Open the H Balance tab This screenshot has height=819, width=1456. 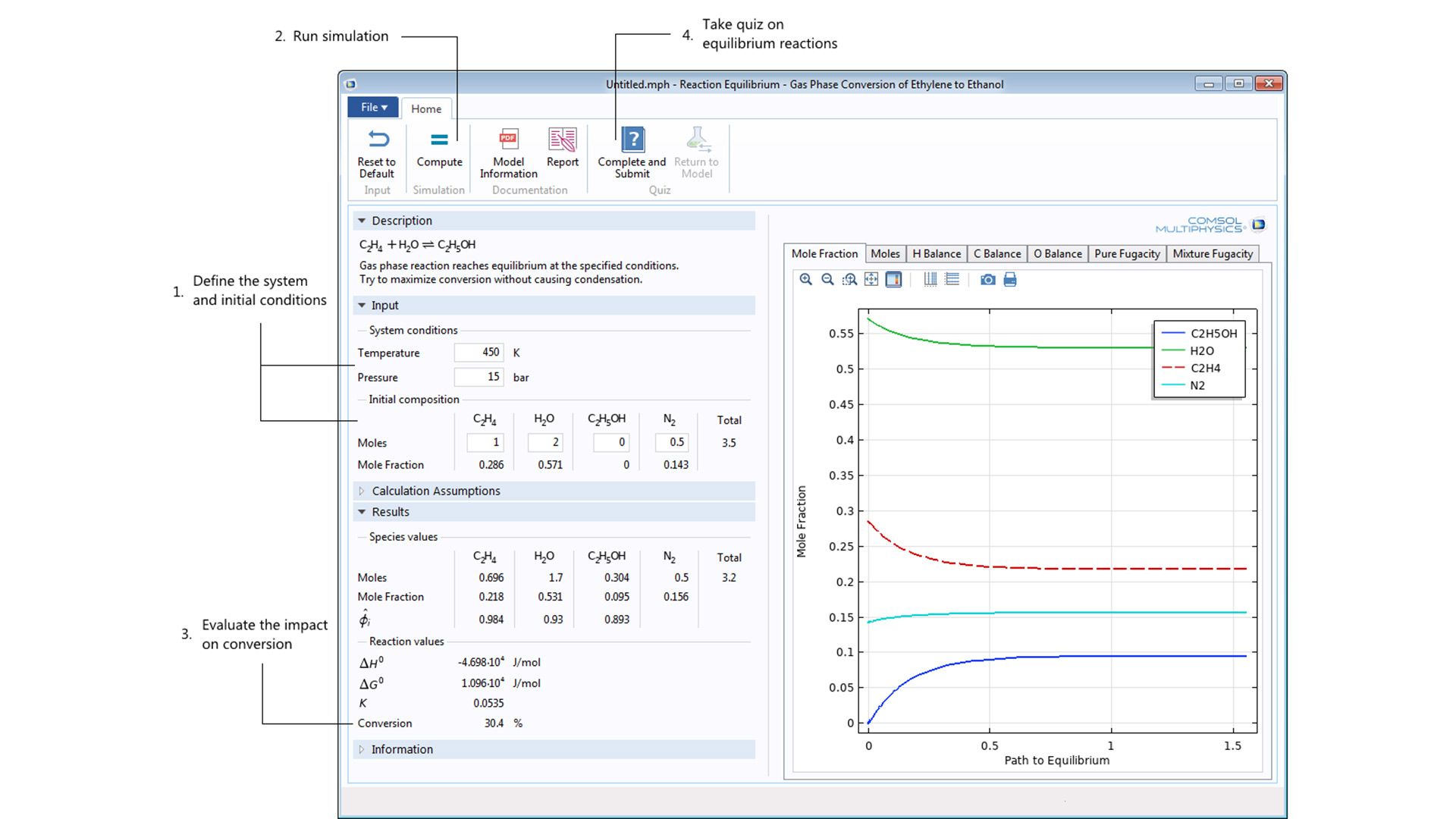(x=936, y=254)
